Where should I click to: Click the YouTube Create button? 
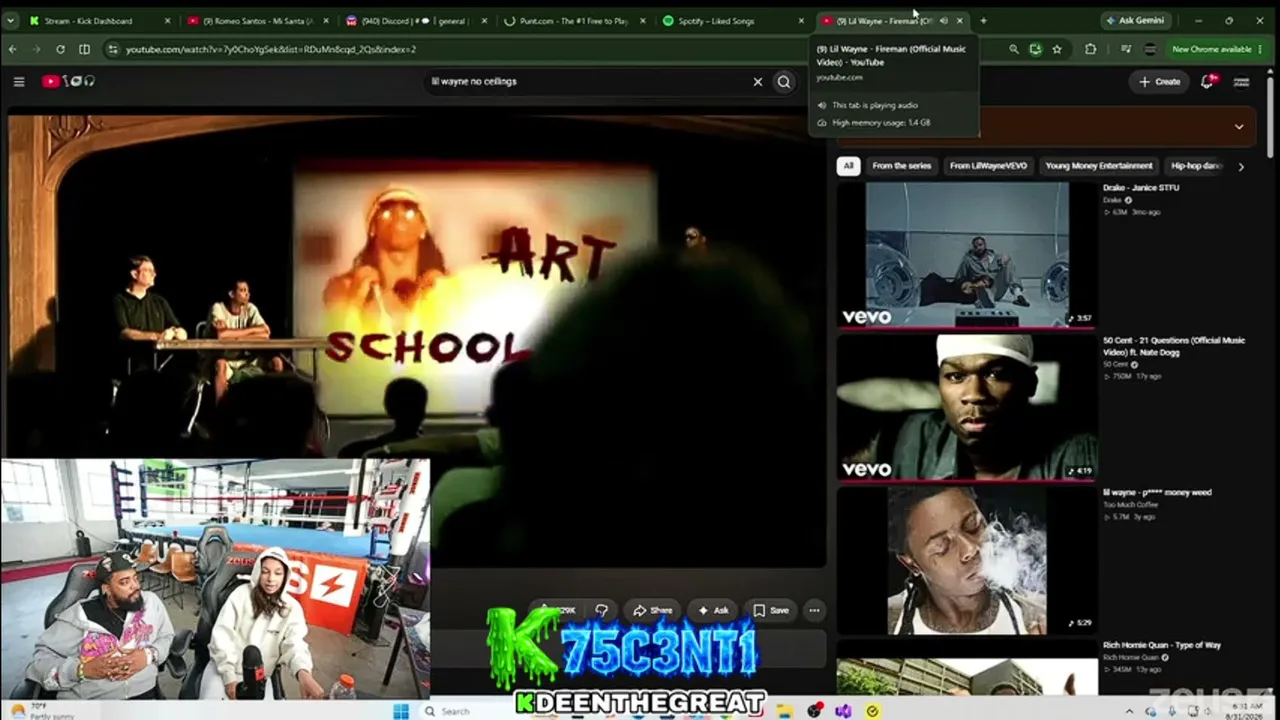tap(1159, 82)
